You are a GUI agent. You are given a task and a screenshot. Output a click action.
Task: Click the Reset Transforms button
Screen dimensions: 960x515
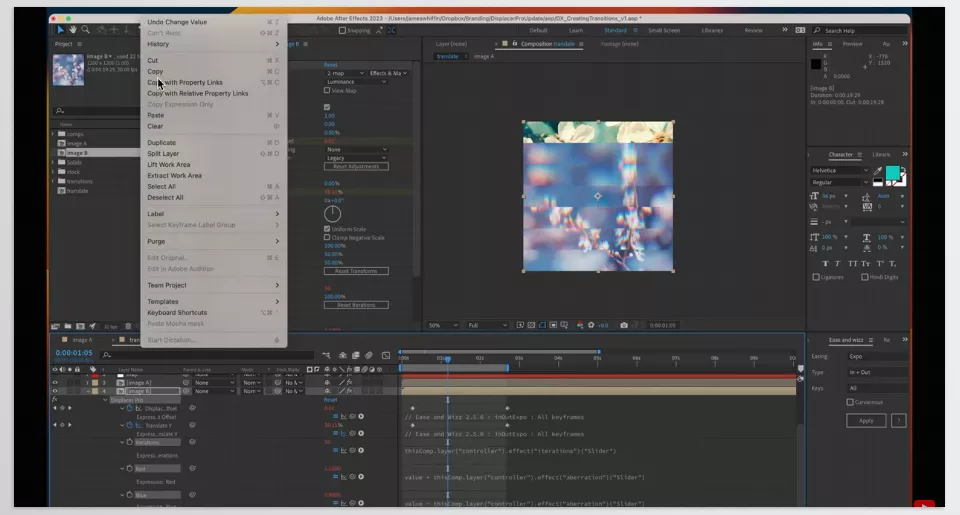[356, 271]
